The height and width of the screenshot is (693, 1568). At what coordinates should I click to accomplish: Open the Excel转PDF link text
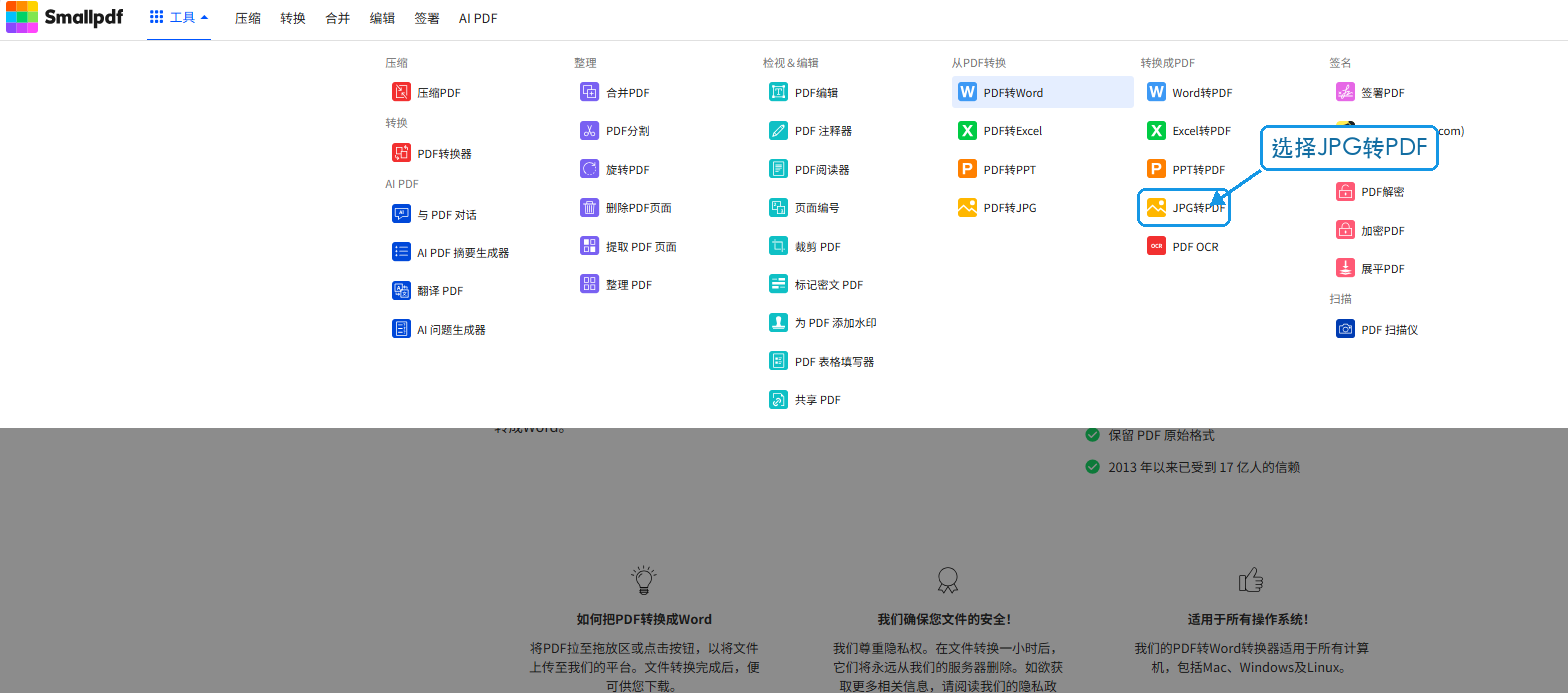pos(1202,131)
